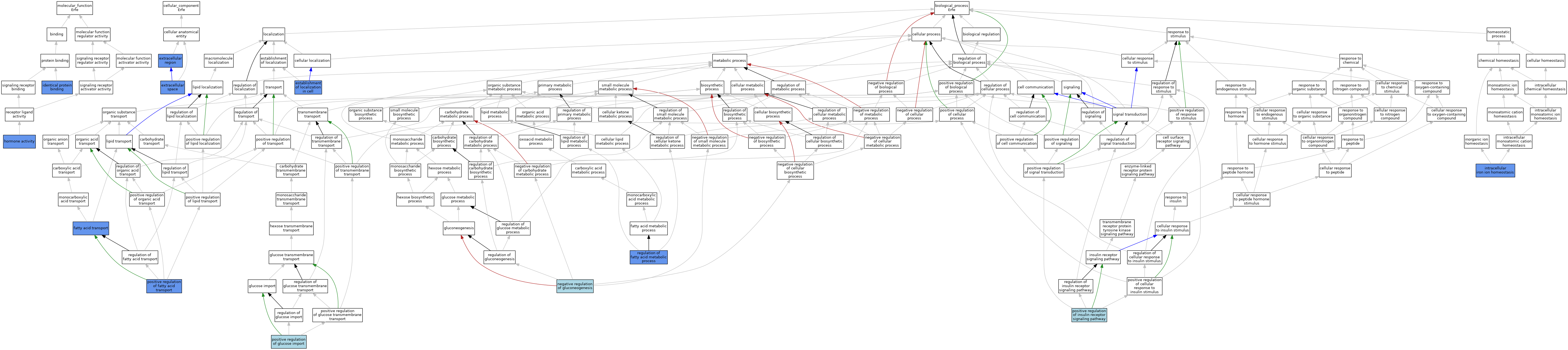
Task: Select 'positive regulation of insulin receptor signaling pathway'
Action: [x=1090, y=315]
